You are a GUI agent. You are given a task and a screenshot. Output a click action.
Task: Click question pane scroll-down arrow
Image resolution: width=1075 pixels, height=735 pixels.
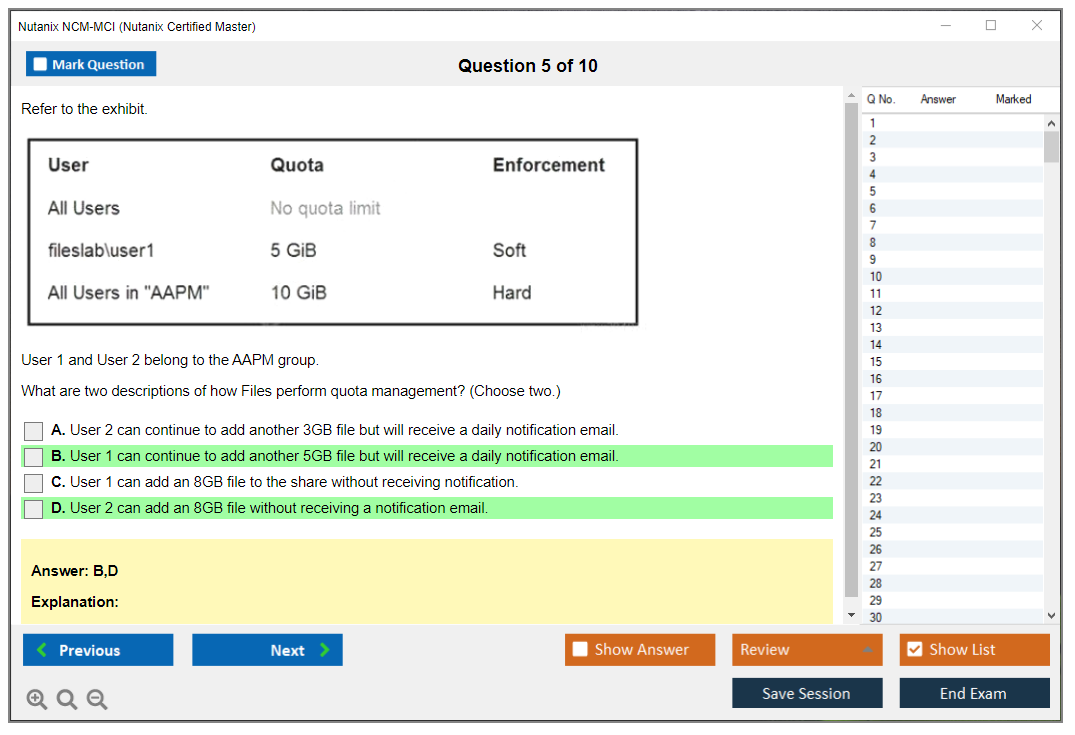[851, 615]
